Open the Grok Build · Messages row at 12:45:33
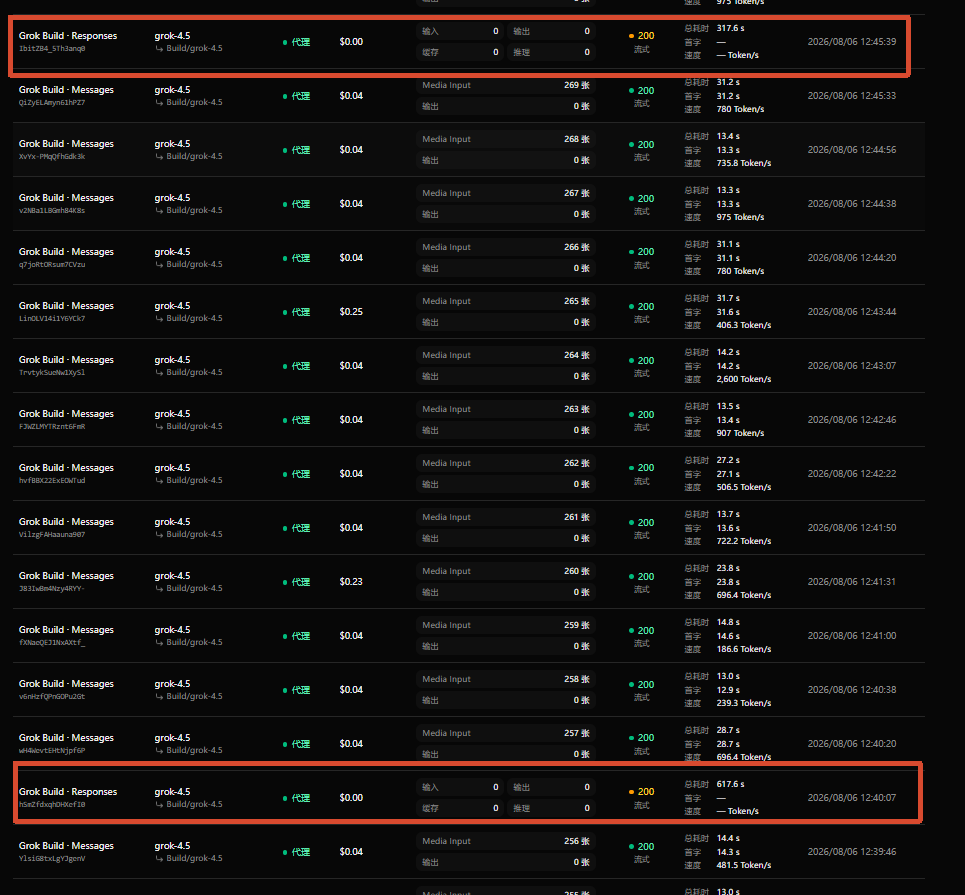The image size is (965, 895). click(468, 95)
